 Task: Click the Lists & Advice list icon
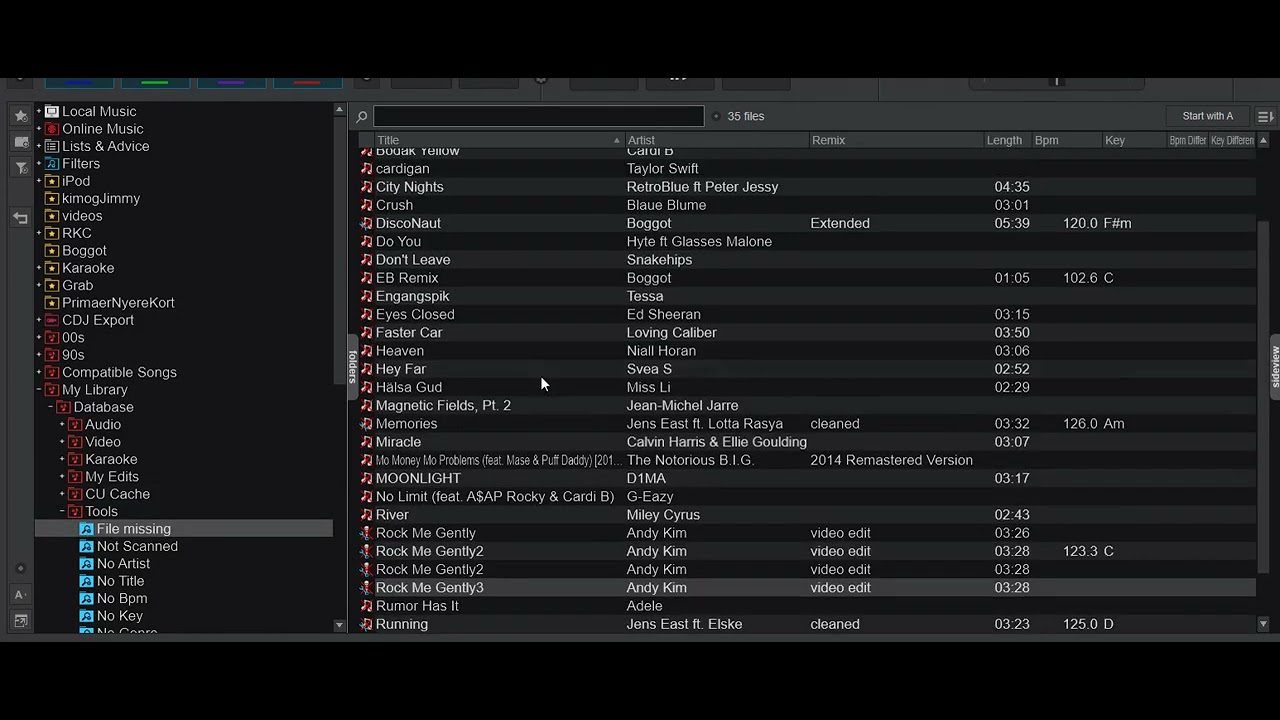pos(52,146)
